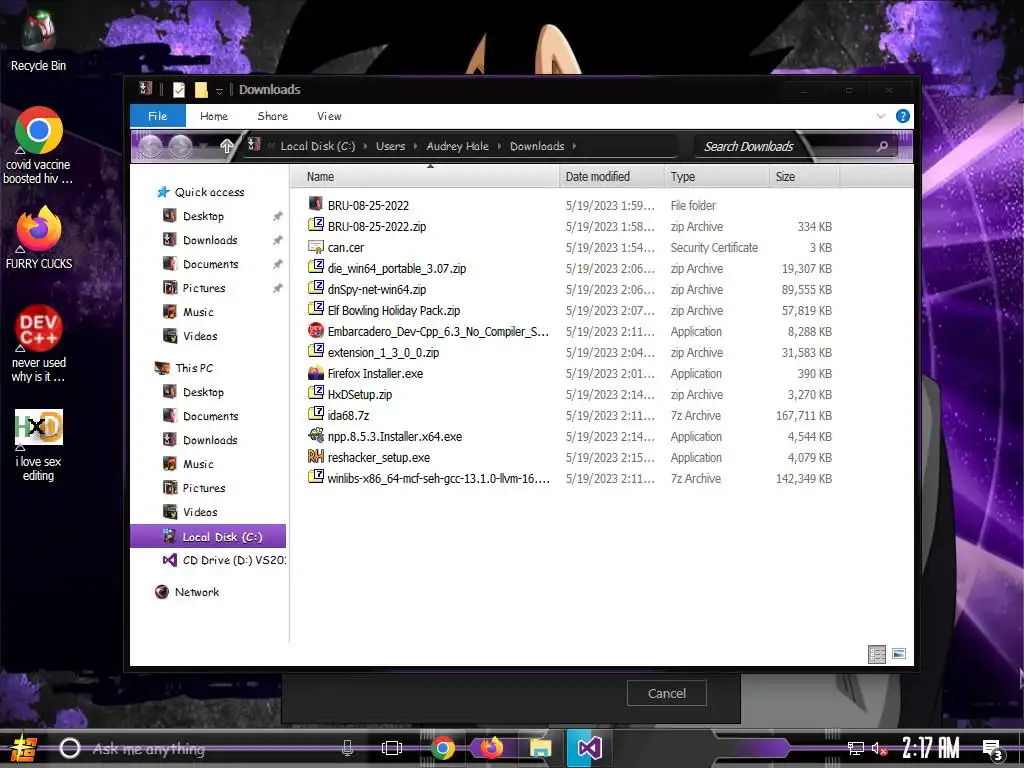Select HxDSetup.zip file
Viewport: 1024px width, 768px height.
(x=350, y=394)
